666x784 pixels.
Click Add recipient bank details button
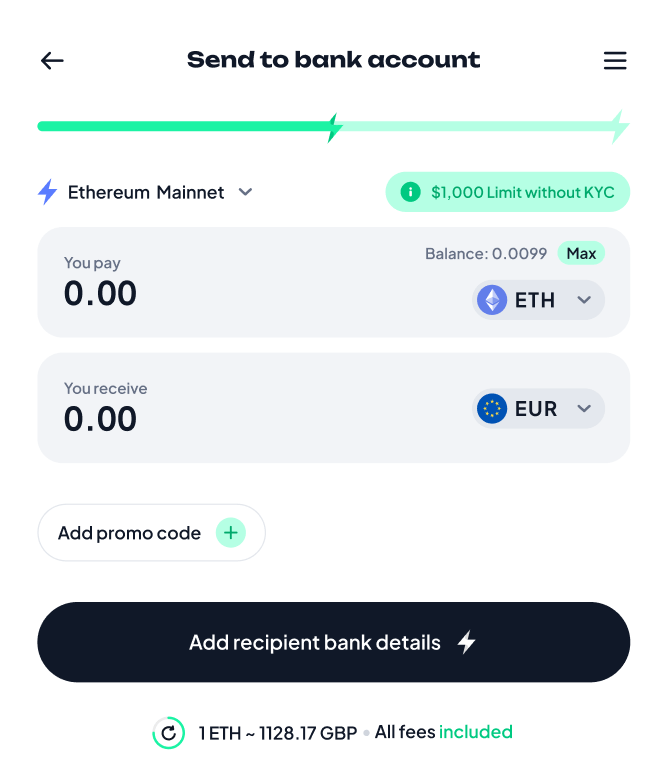pos(334,642)
